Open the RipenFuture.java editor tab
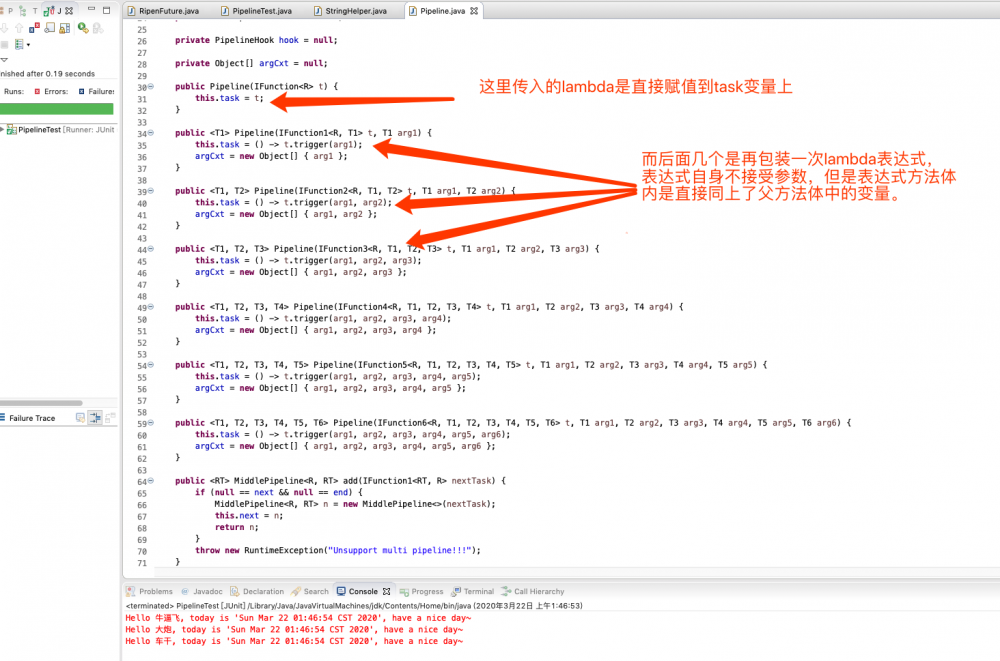1000x661 pixels. [164, 11]
